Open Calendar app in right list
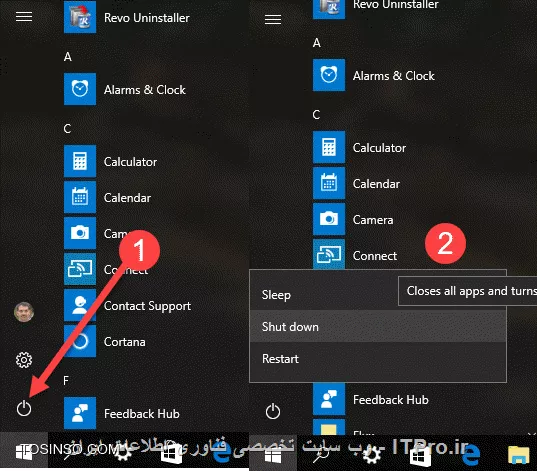The width and height of the screenshot is (537, 471). coord(357,184)
